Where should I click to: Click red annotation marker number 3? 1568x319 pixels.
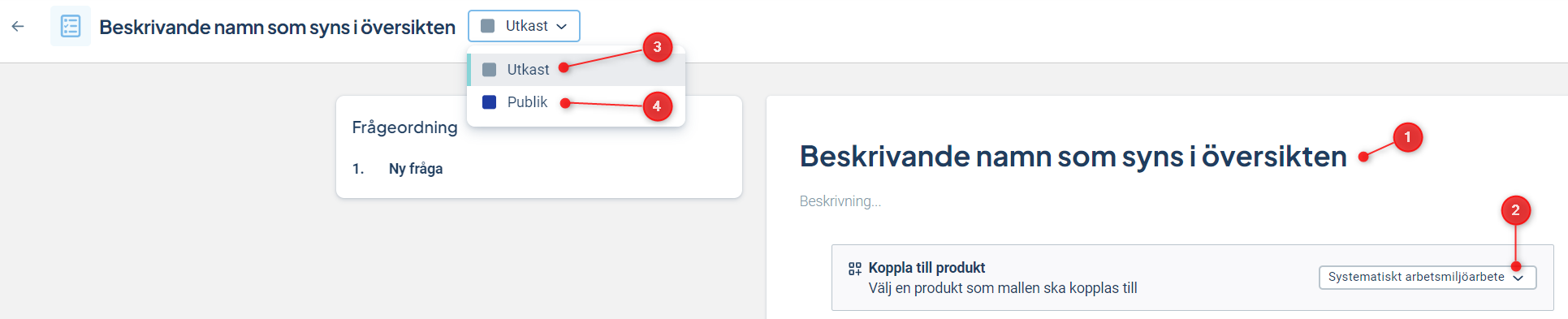657,47
